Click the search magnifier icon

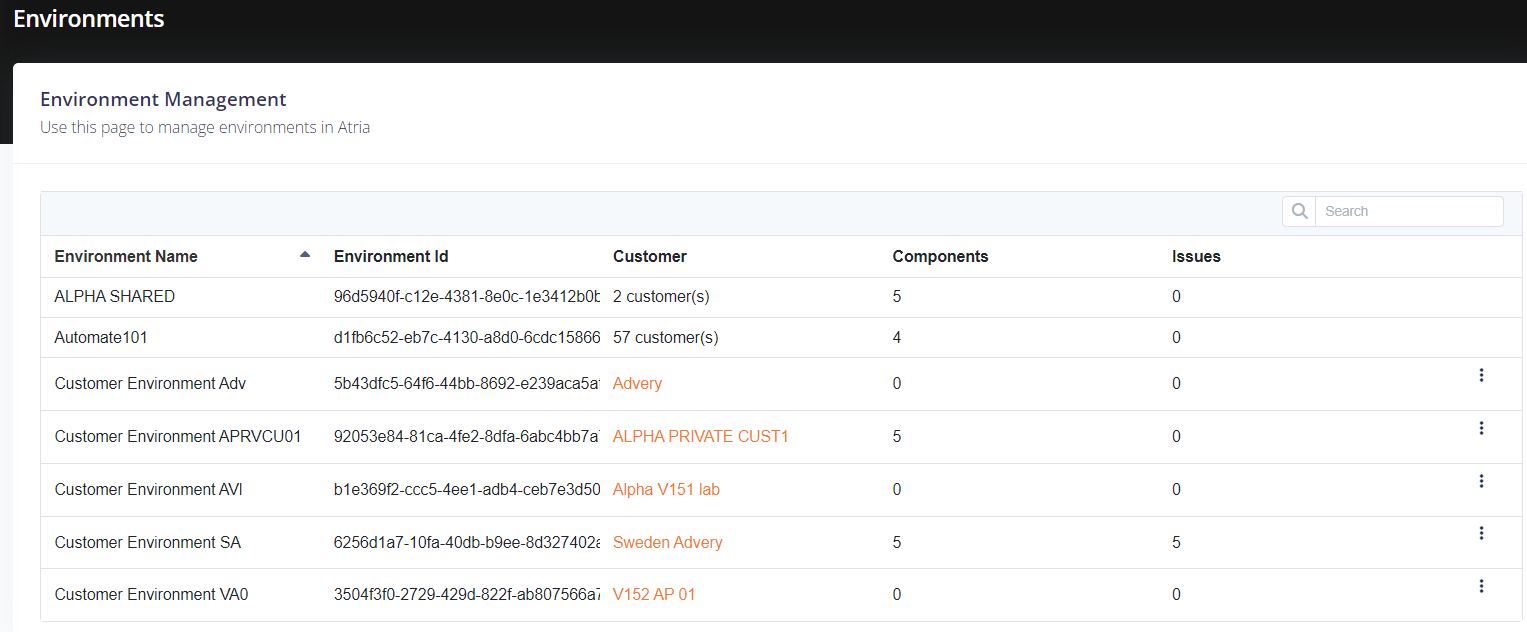pos(1299,211)
